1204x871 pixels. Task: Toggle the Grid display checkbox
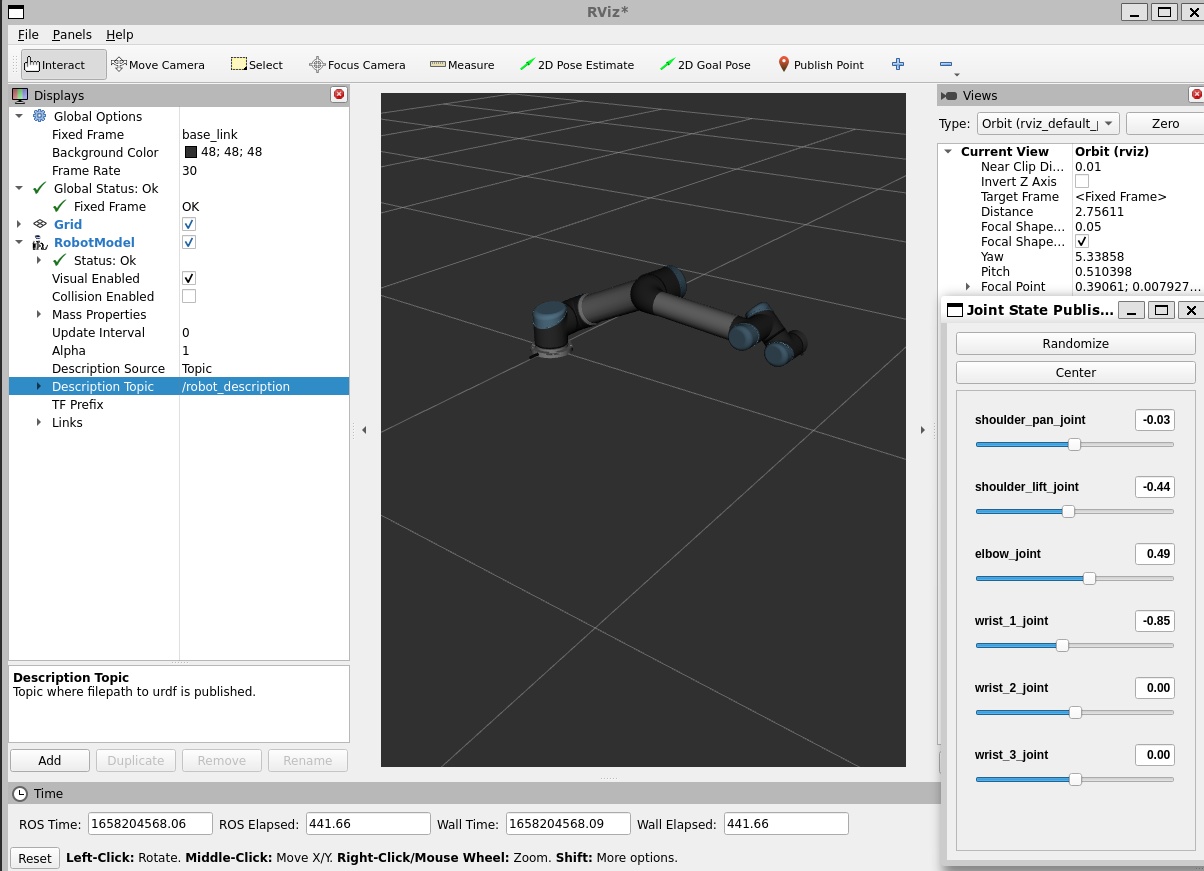(x=189, y=224)
